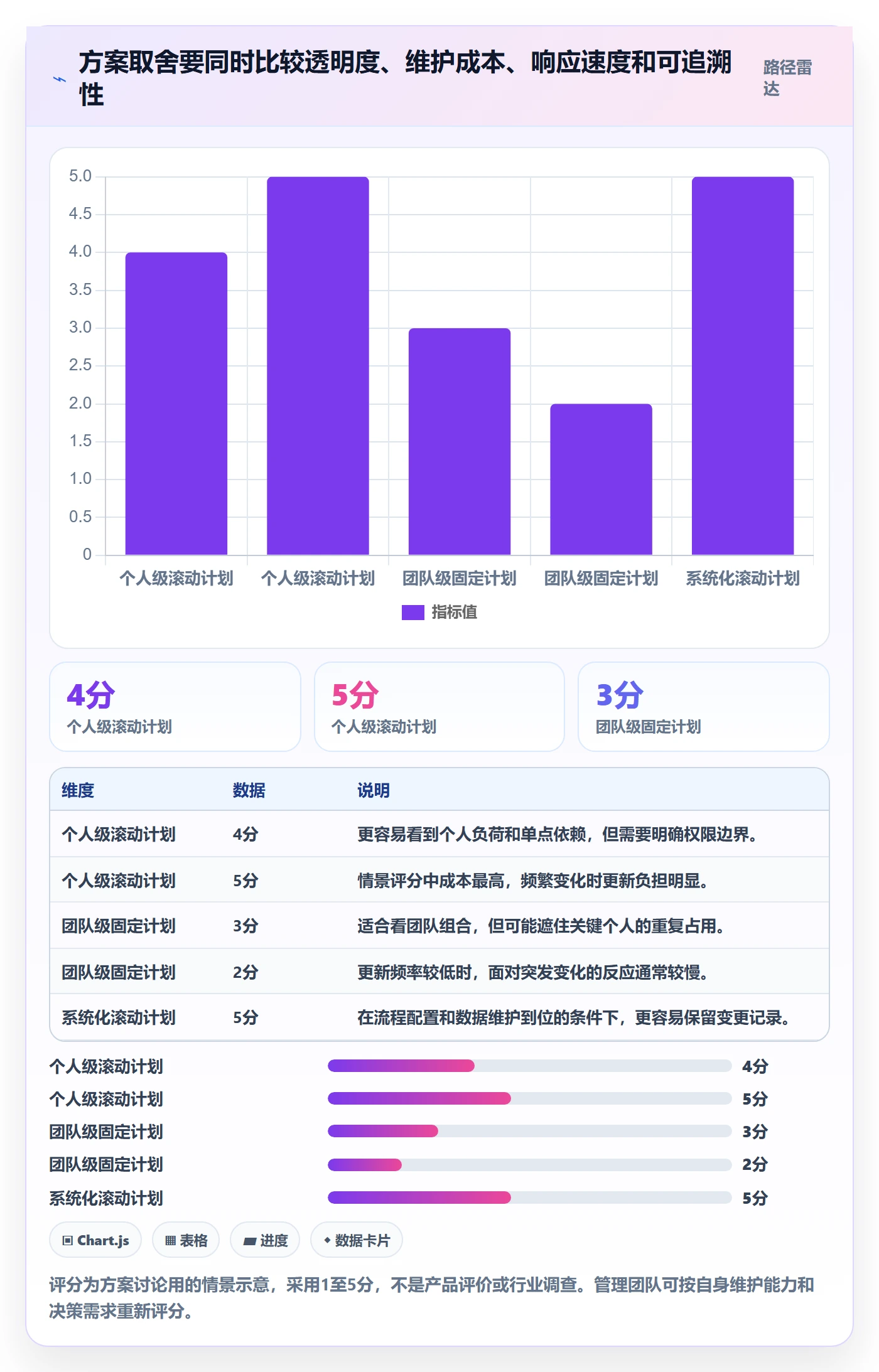
Task: Click the 2分 cell in the data table
Action: pos(245,972)
